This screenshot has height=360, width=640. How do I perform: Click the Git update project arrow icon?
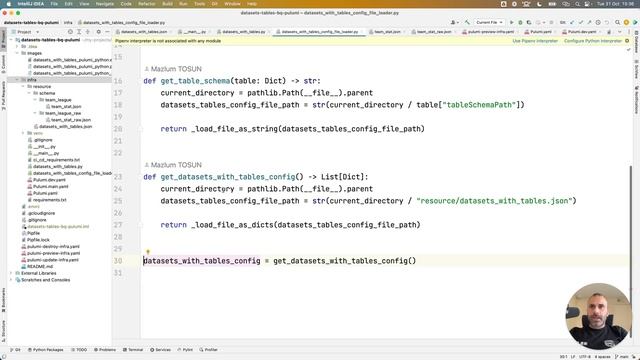[x=572, y=22]
